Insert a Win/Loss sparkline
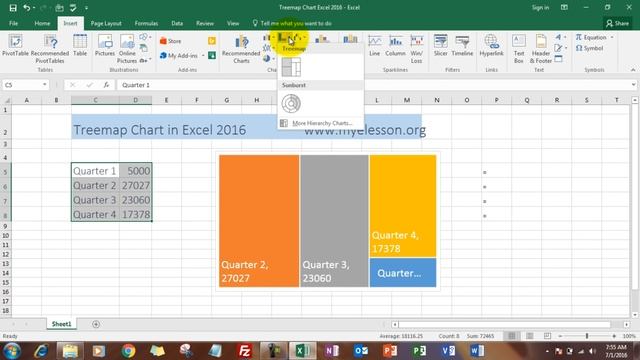 tap(416, 49)
